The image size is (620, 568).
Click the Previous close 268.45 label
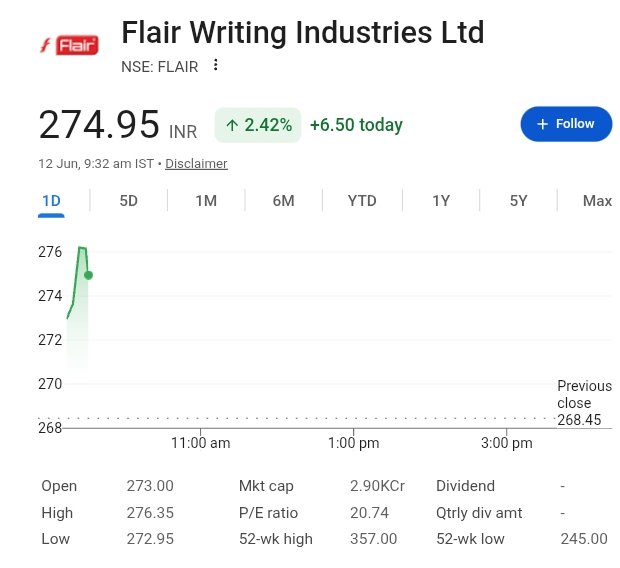click(x=584, y=403)
